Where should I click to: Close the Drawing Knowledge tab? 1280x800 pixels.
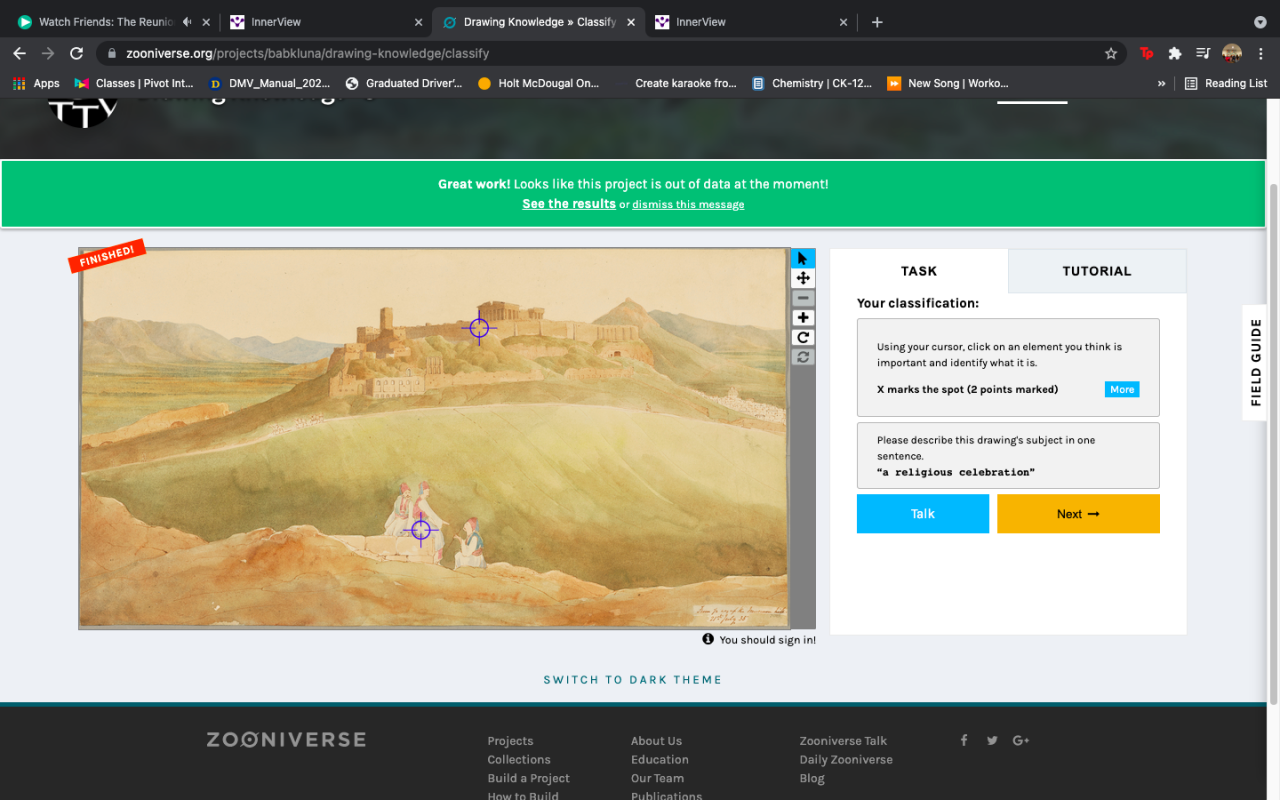630,22
